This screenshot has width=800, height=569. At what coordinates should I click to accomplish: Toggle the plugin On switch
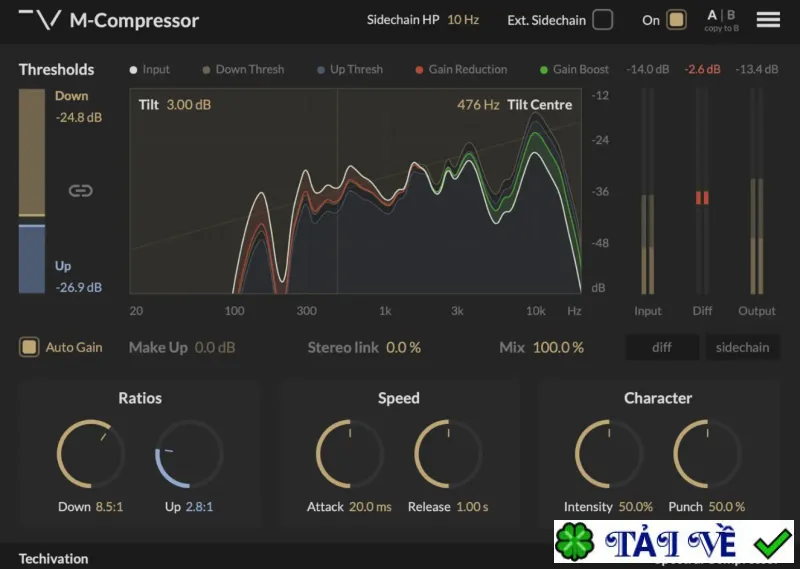(x=677, y=20)
